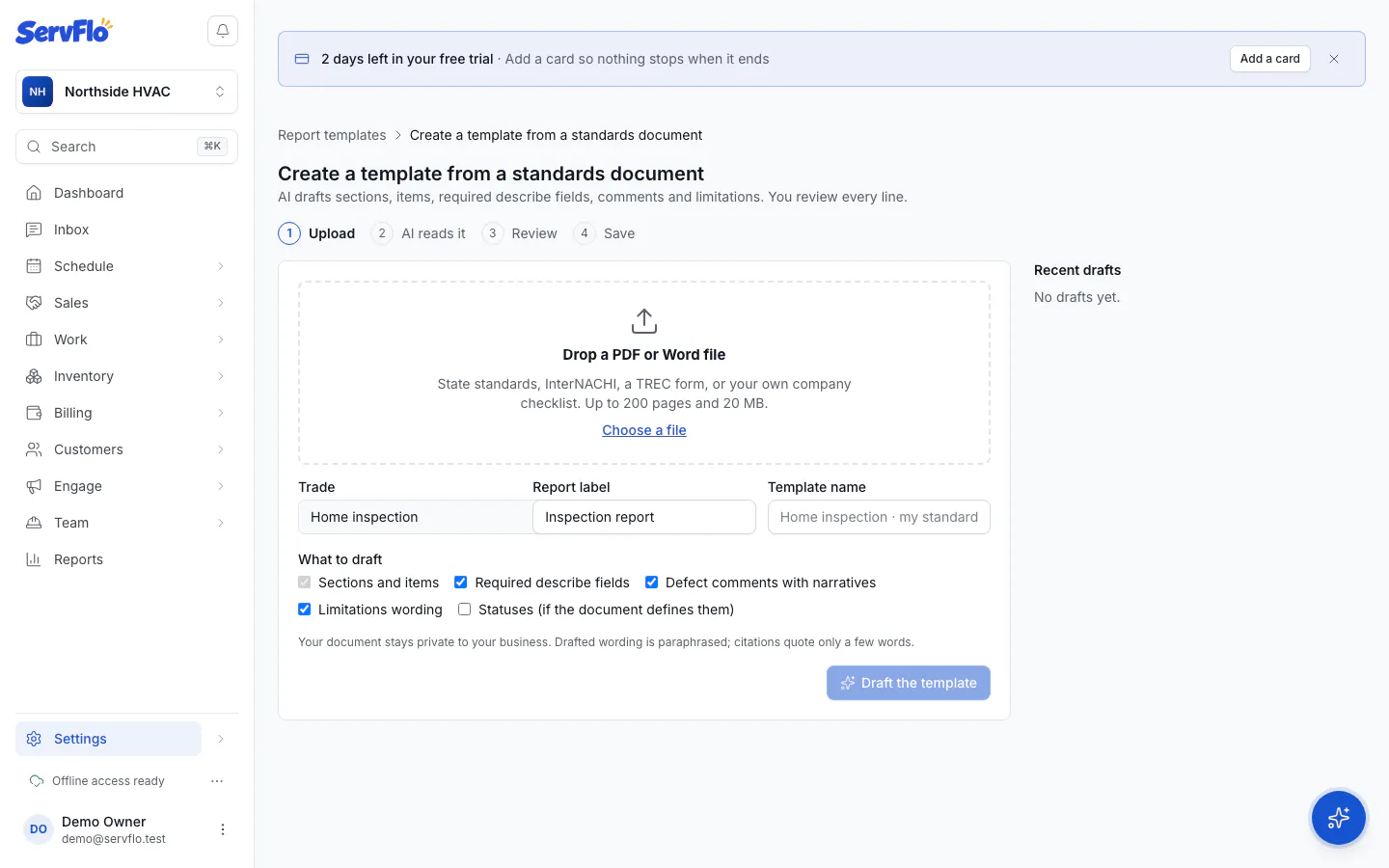Expand the Schedule submenu
The width and height of the screenshot is (1389, 868).
pos(221,266)
